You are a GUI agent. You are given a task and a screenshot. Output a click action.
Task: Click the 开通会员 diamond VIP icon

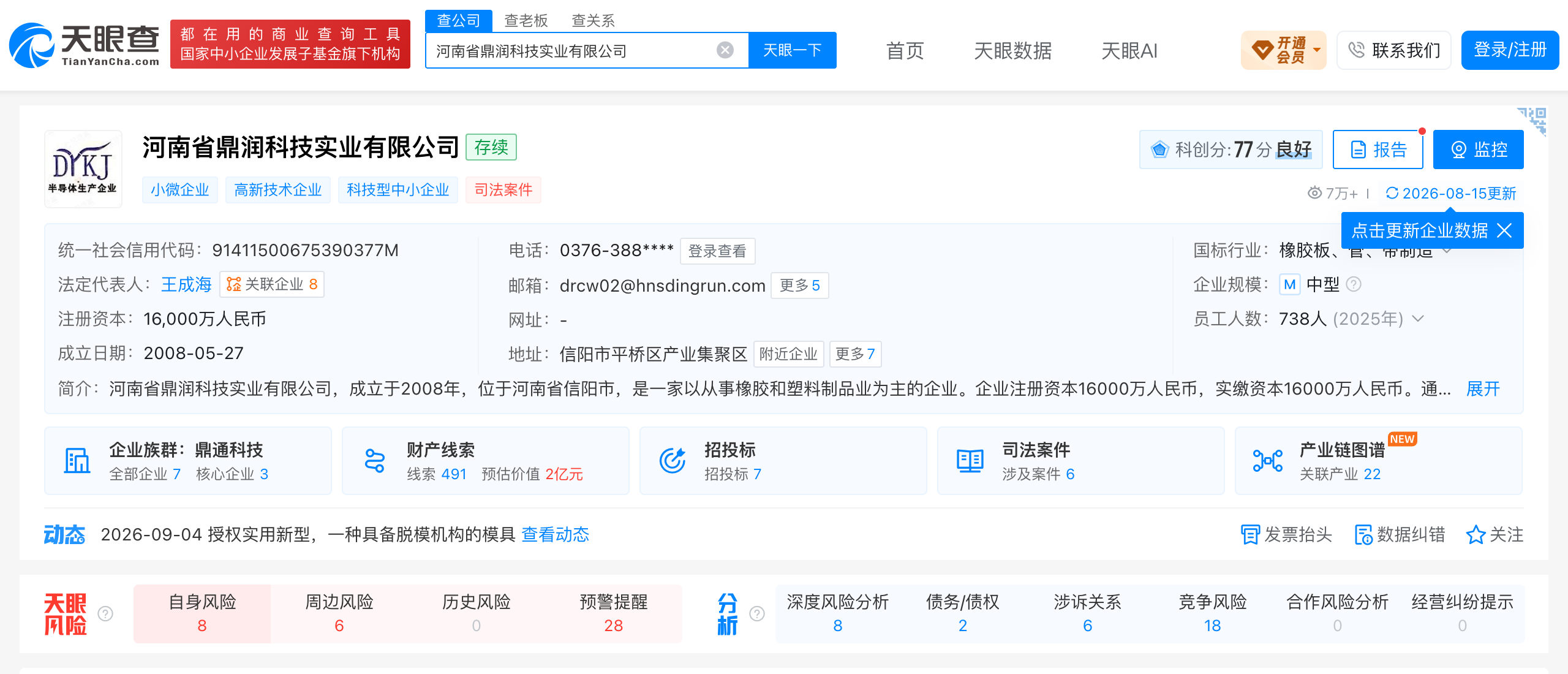[1263, 50]
